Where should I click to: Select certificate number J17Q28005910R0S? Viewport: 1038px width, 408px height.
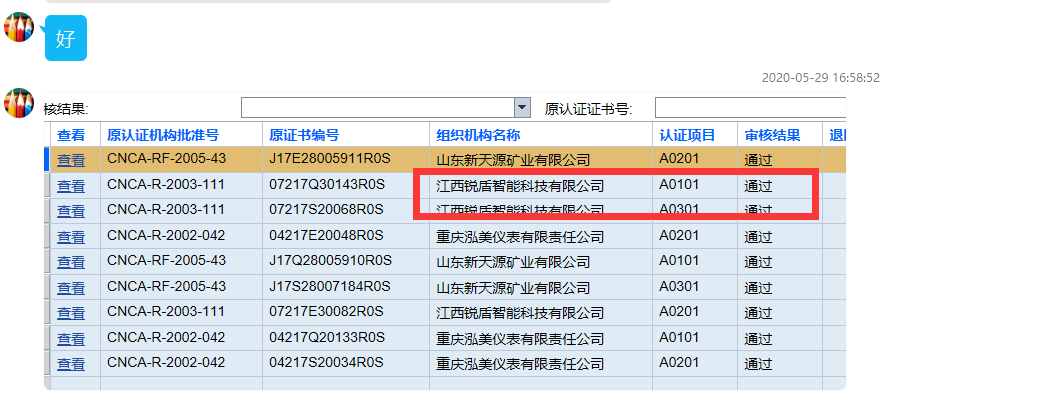point(330,260)
